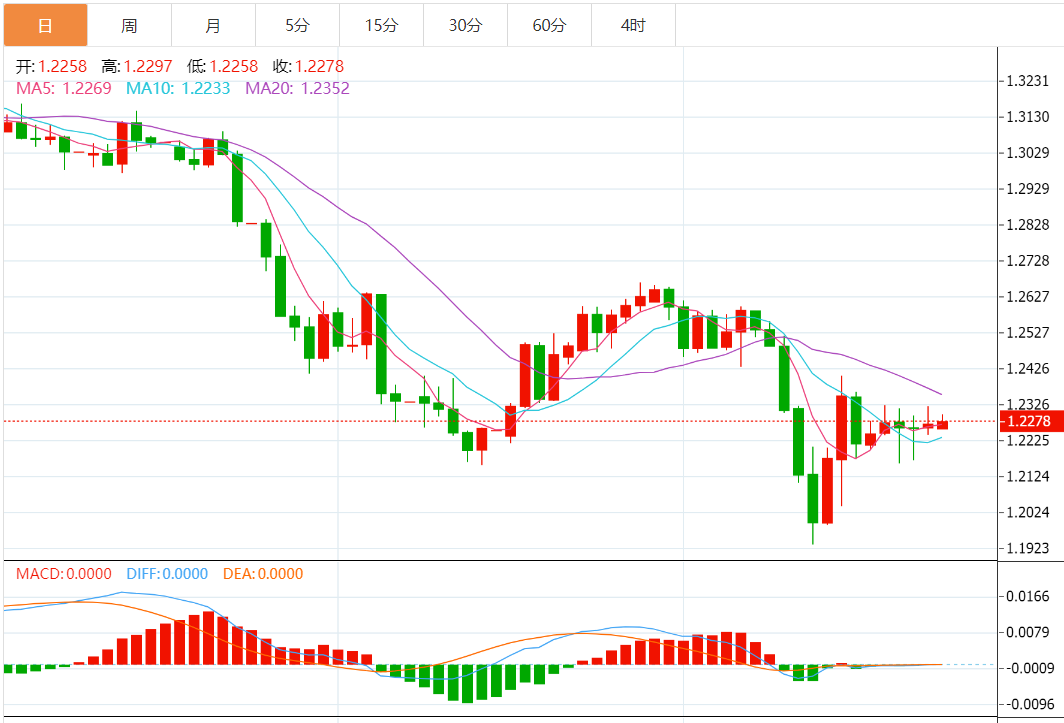Screen dimensions: 1064x723
Task: Click the tallest green MACD histogram bar
Action: click(468, 684)
